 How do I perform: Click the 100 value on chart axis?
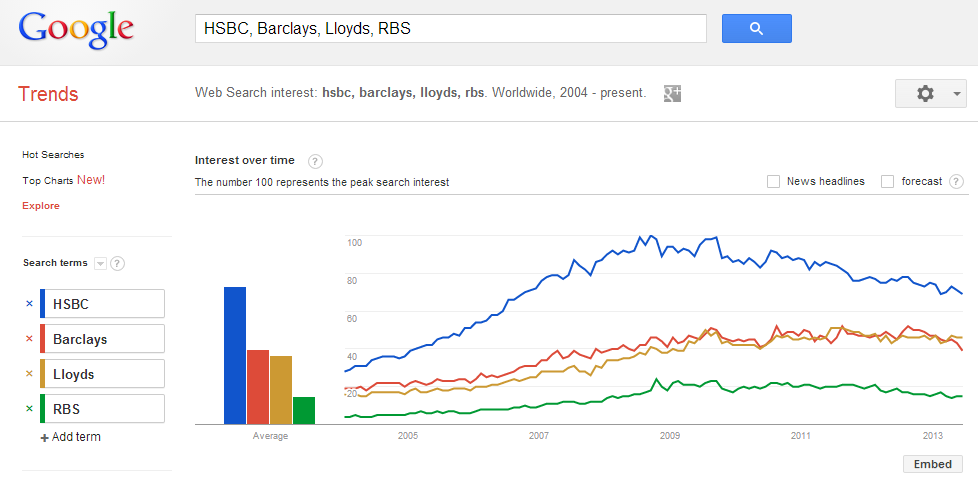point(354,243)
